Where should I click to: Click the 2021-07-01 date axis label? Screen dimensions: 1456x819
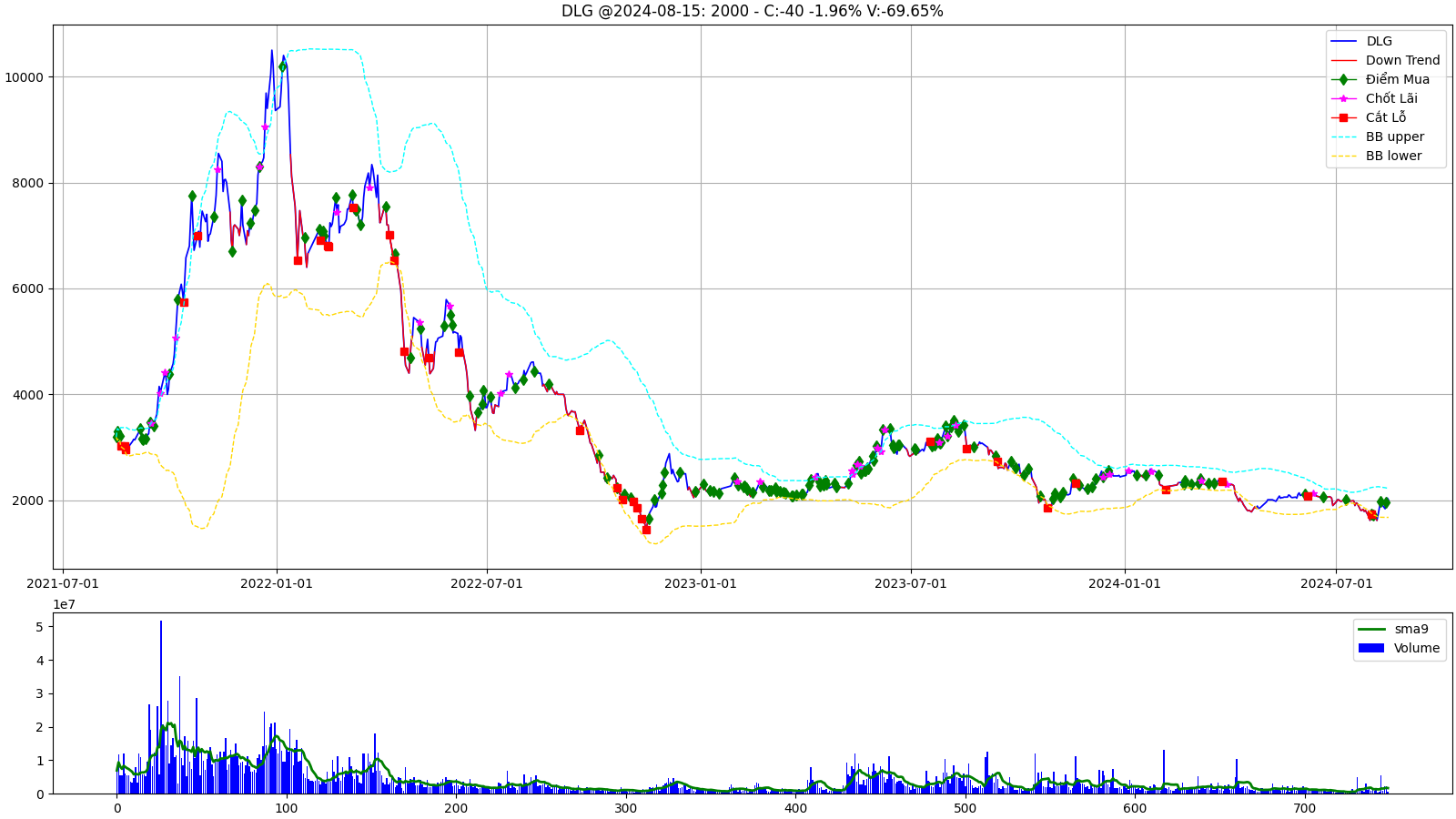click(x=63, y=583)
